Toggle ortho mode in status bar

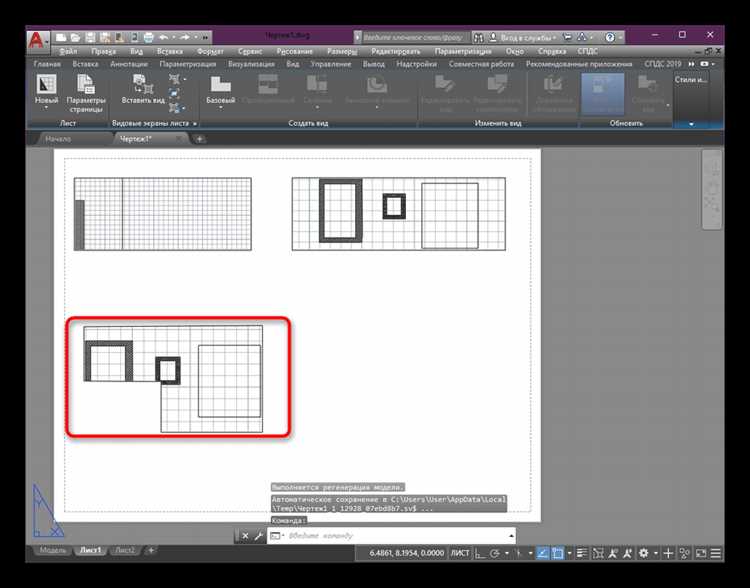pos(480,554)
